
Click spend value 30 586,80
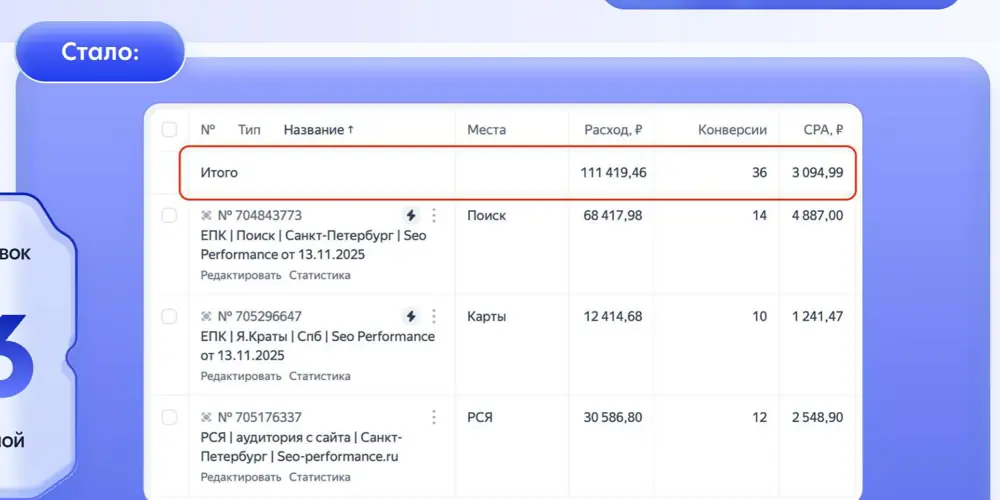coord(613,418)
